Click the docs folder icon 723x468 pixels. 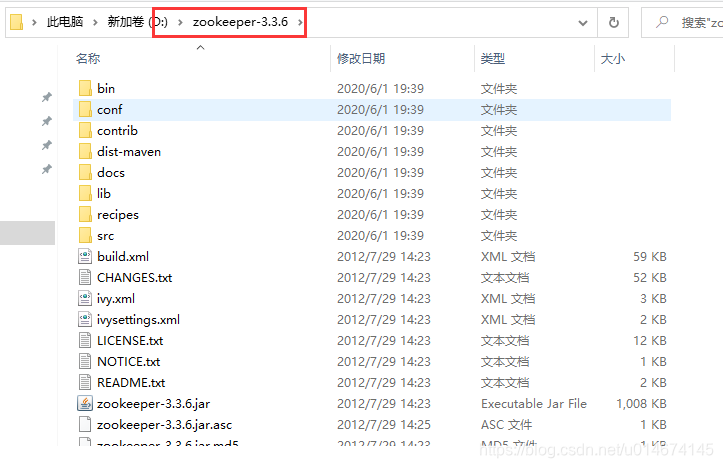click(x=85, y=172)
